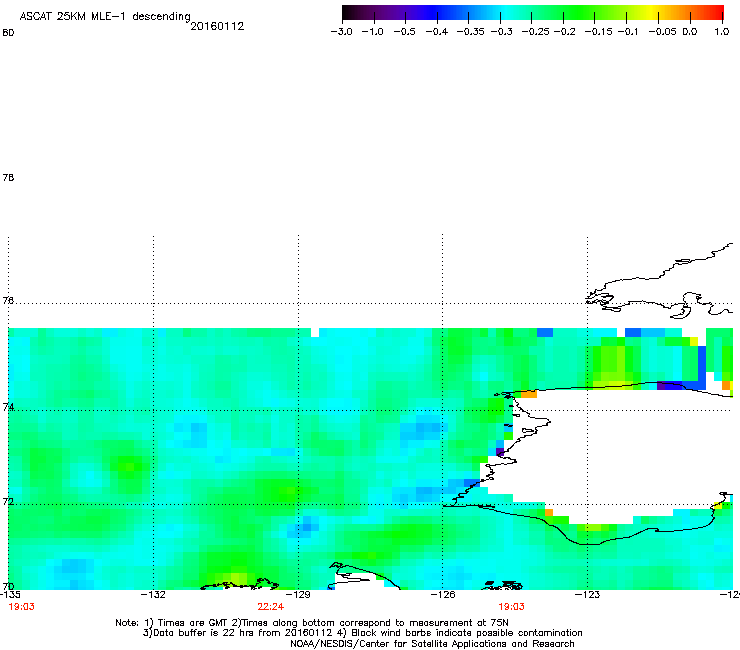
Task: Click the colorbar label -3.0
Action: click(x=341, y=32)
